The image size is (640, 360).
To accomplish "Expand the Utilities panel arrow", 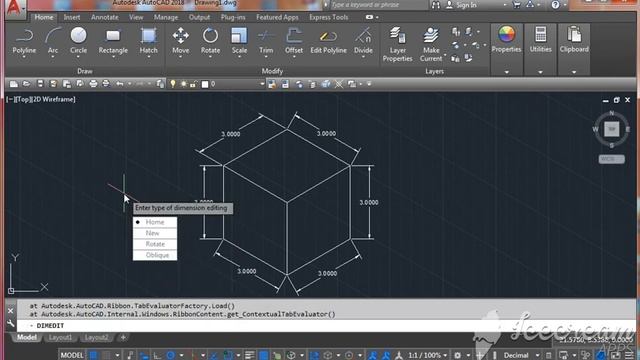I will point(540,72).
